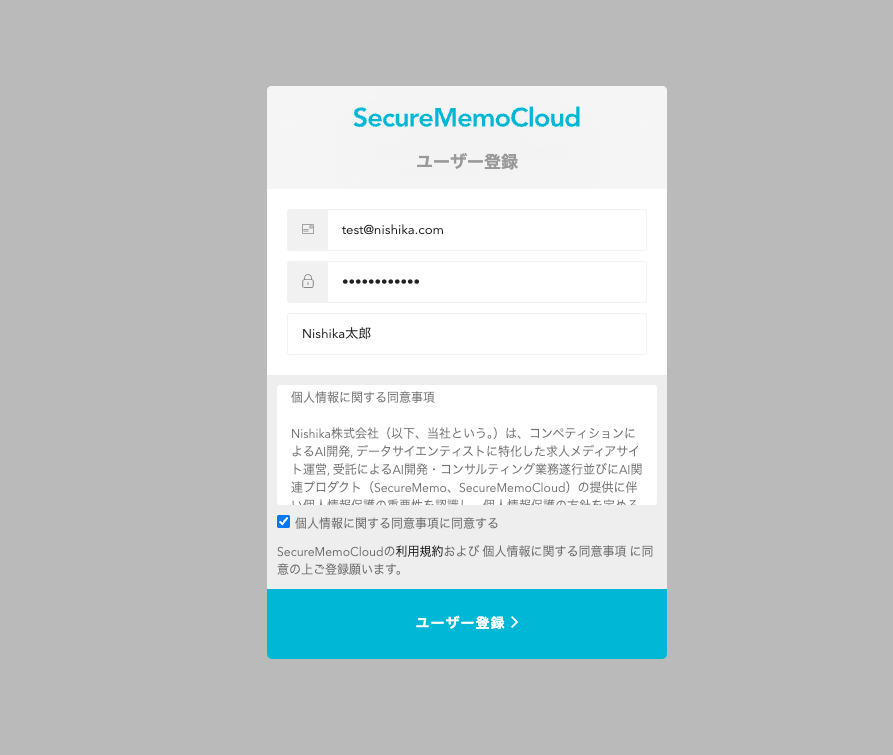
Task: Click the 意の上ご登録願います notice text
Action: click(x=340, y=569)
